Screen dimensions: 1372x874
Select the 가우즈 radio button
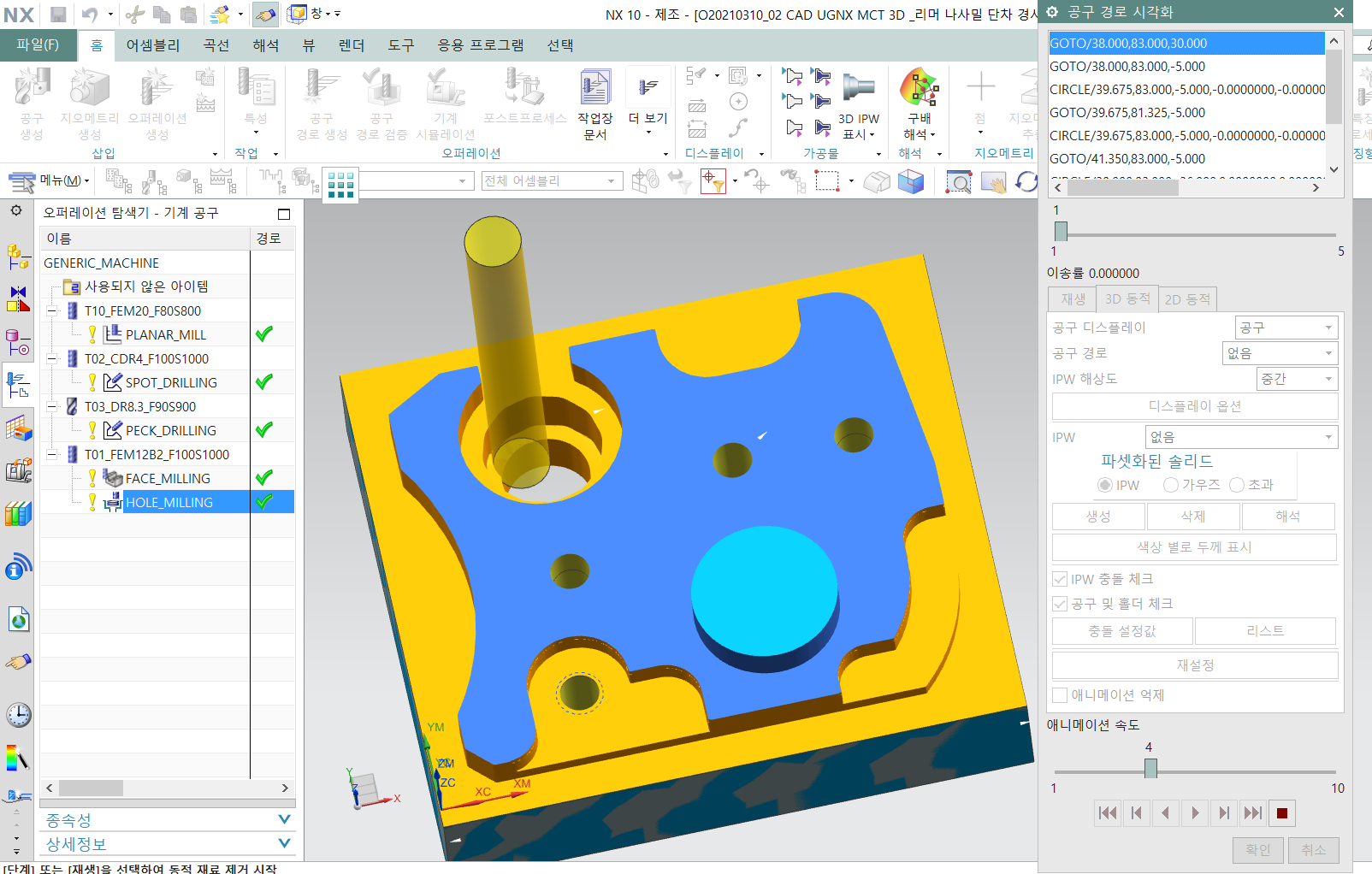click(x=1171, y=485)
